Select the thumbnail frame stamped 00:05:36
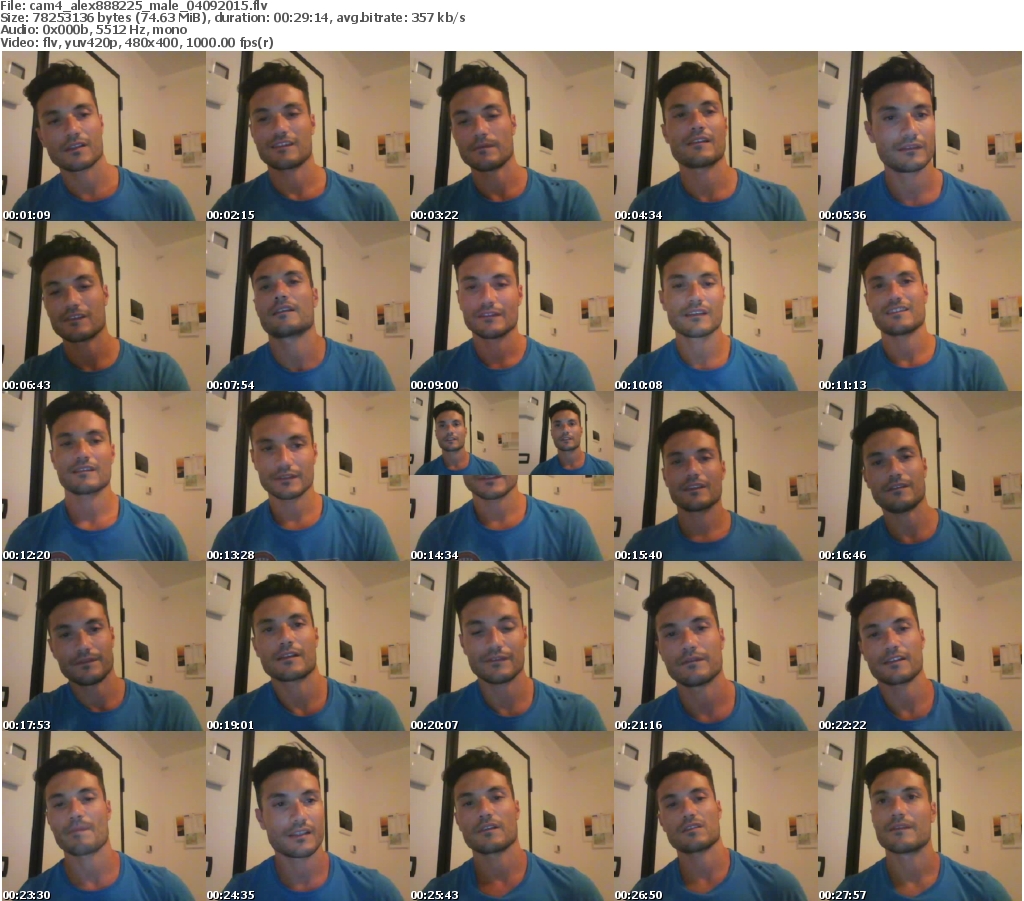 (920, 136)
